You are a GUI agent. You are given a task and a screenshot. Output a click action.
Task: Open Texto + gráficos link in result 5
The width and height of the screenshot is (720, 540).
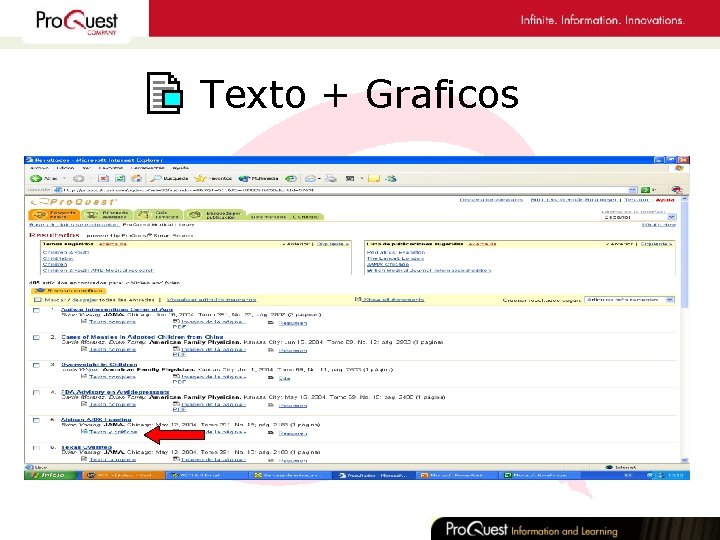coord(113,432)
